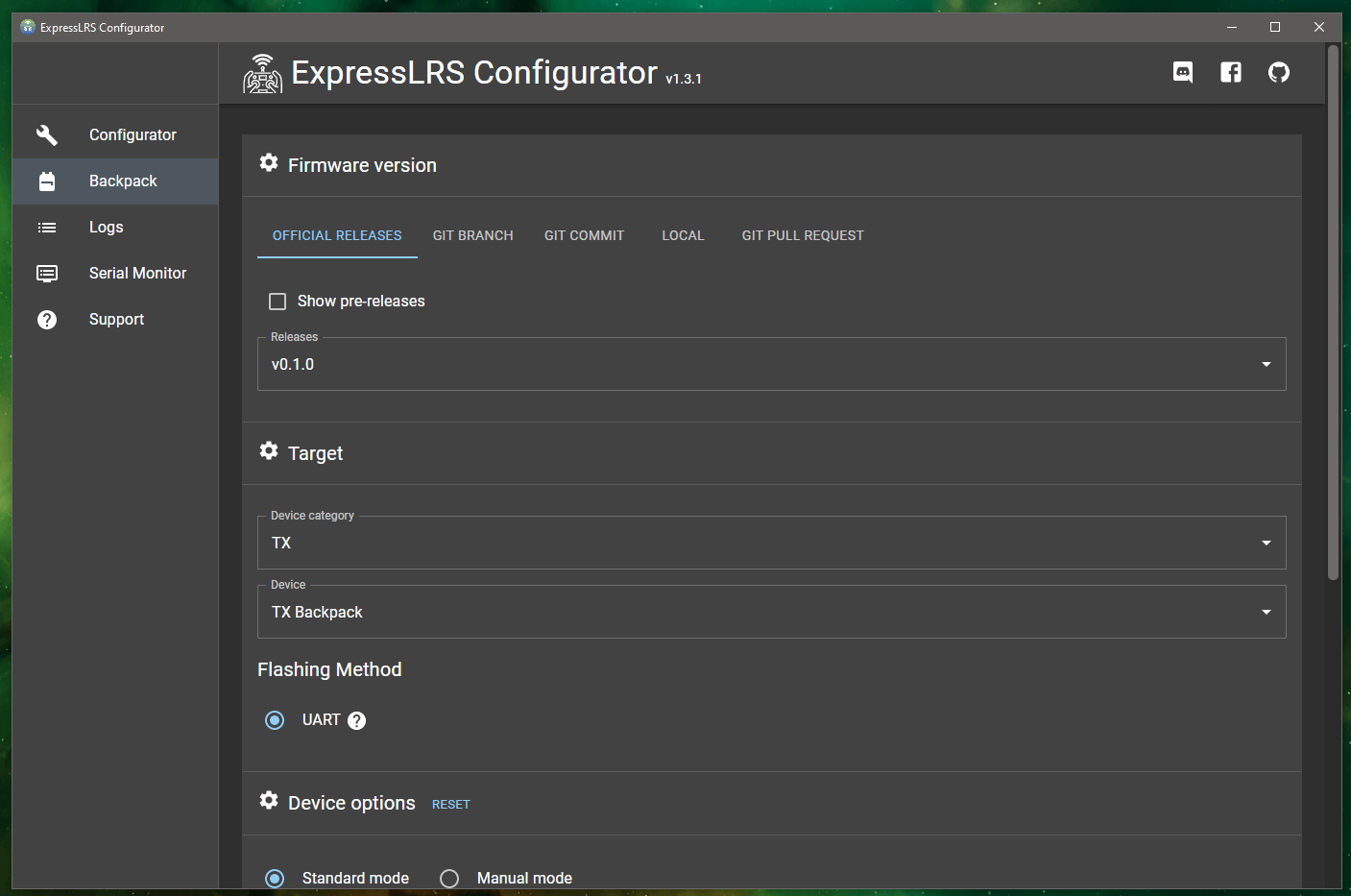
Task: Open the Releases dropdown showing v0.1.0
Action: 771,364
